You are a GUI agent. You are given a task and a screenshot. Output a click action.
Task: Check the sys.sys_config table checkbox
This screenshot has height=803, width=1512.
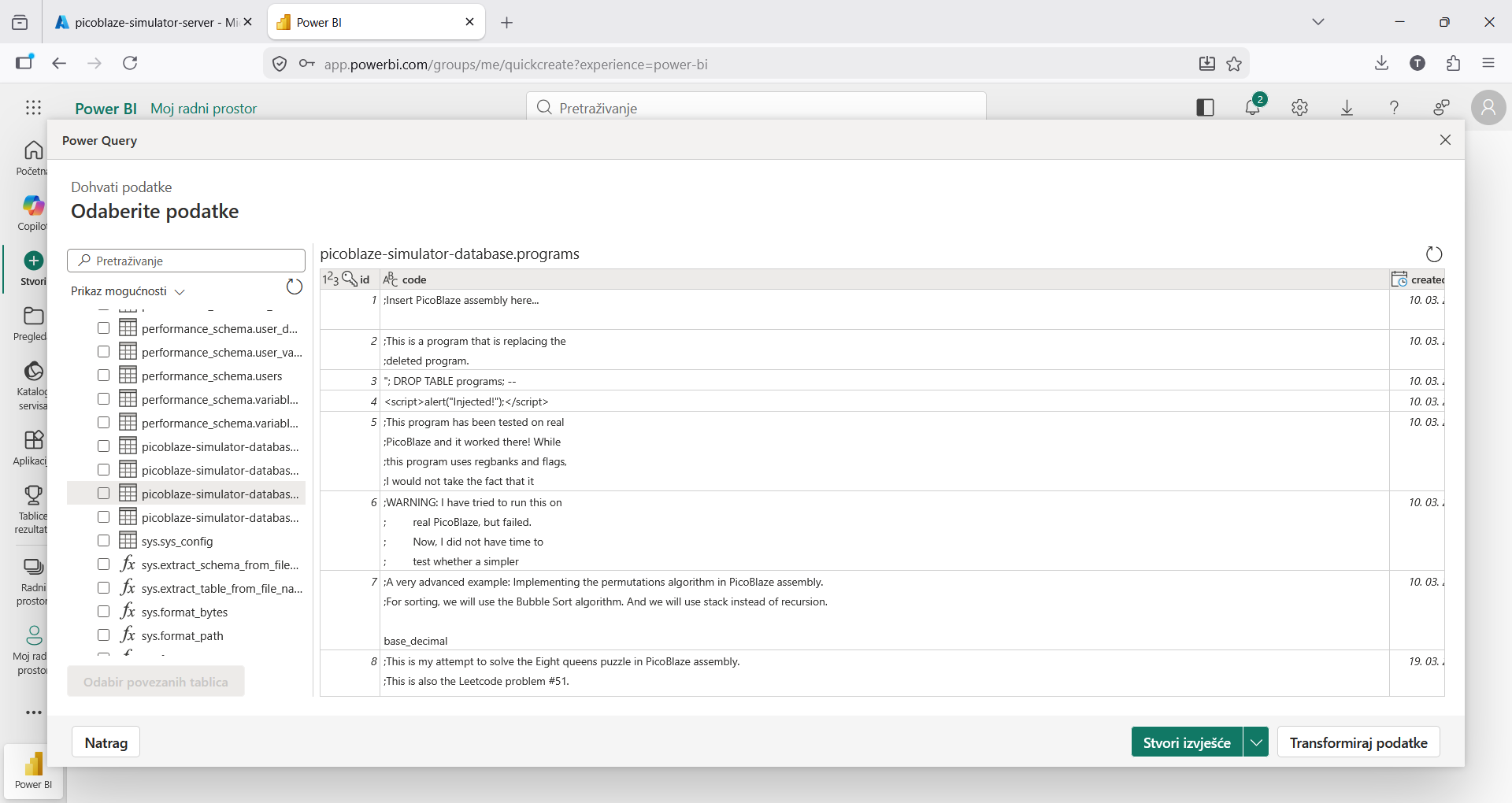coord(103,541)
